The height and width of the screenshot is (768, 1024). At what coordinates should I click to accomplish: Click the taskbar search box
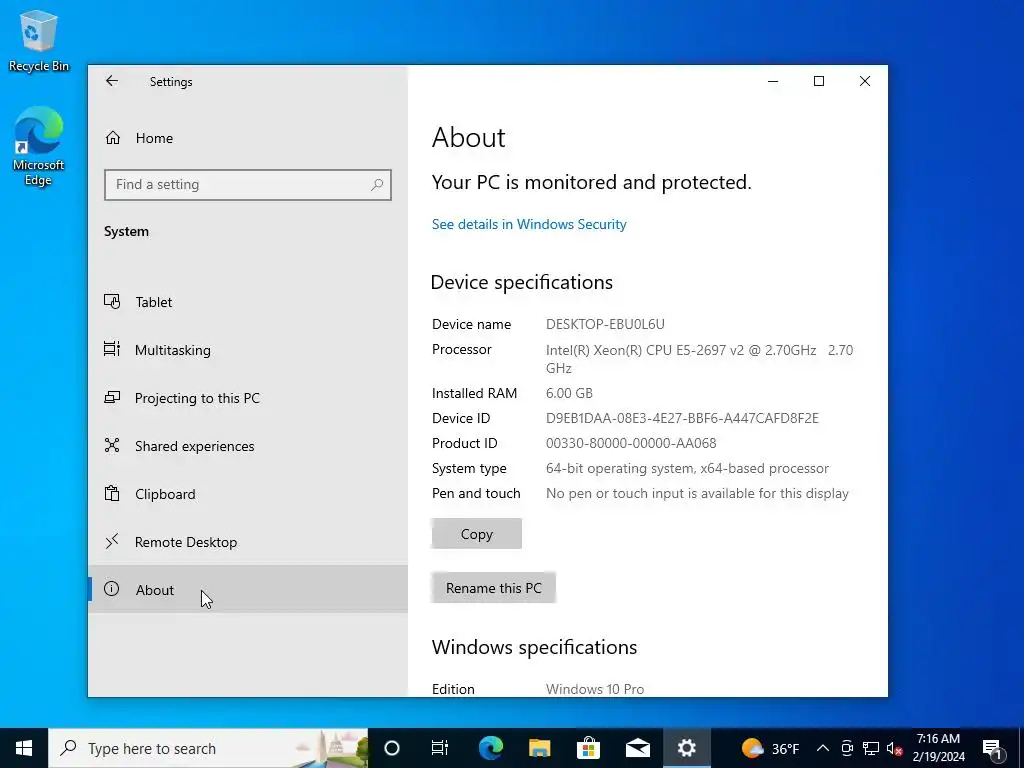[208, 748]
